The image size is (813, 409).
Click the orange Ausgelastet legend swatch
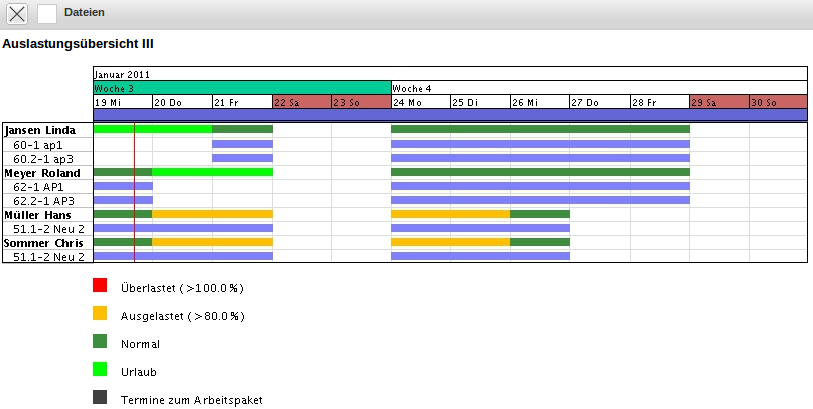100,314
